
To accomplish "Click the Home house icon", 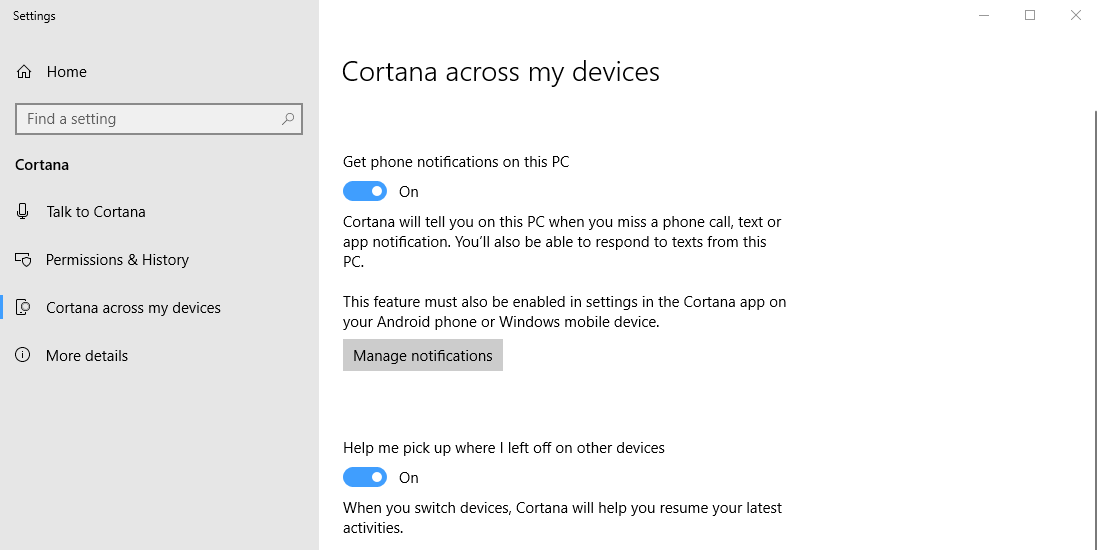I will coord(24,71).
